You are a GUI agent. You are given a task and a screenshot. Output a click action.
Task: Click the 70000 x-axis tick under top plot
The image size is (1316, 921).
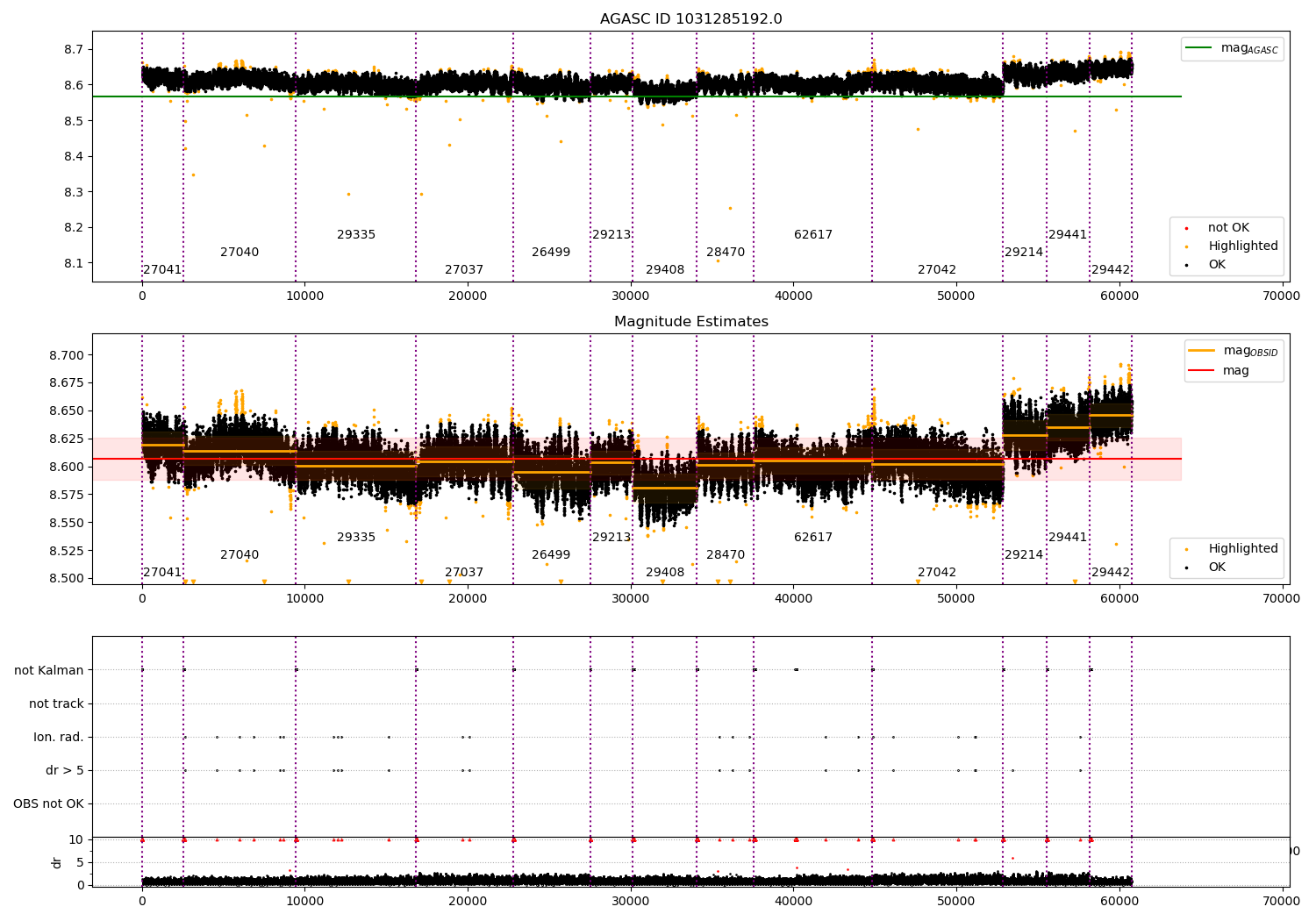click(1282, 296)
